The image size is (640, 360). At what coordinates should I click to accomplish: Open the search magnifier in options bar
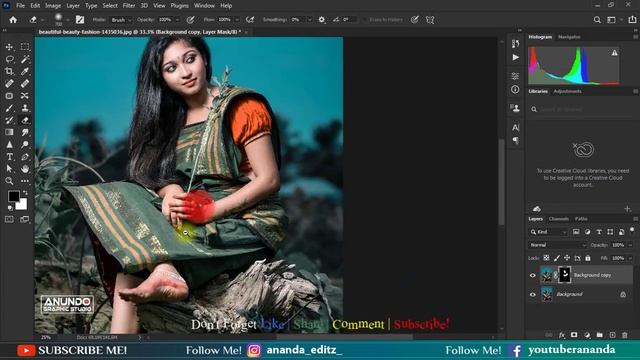pyautogui.click(x=597, y=20)
